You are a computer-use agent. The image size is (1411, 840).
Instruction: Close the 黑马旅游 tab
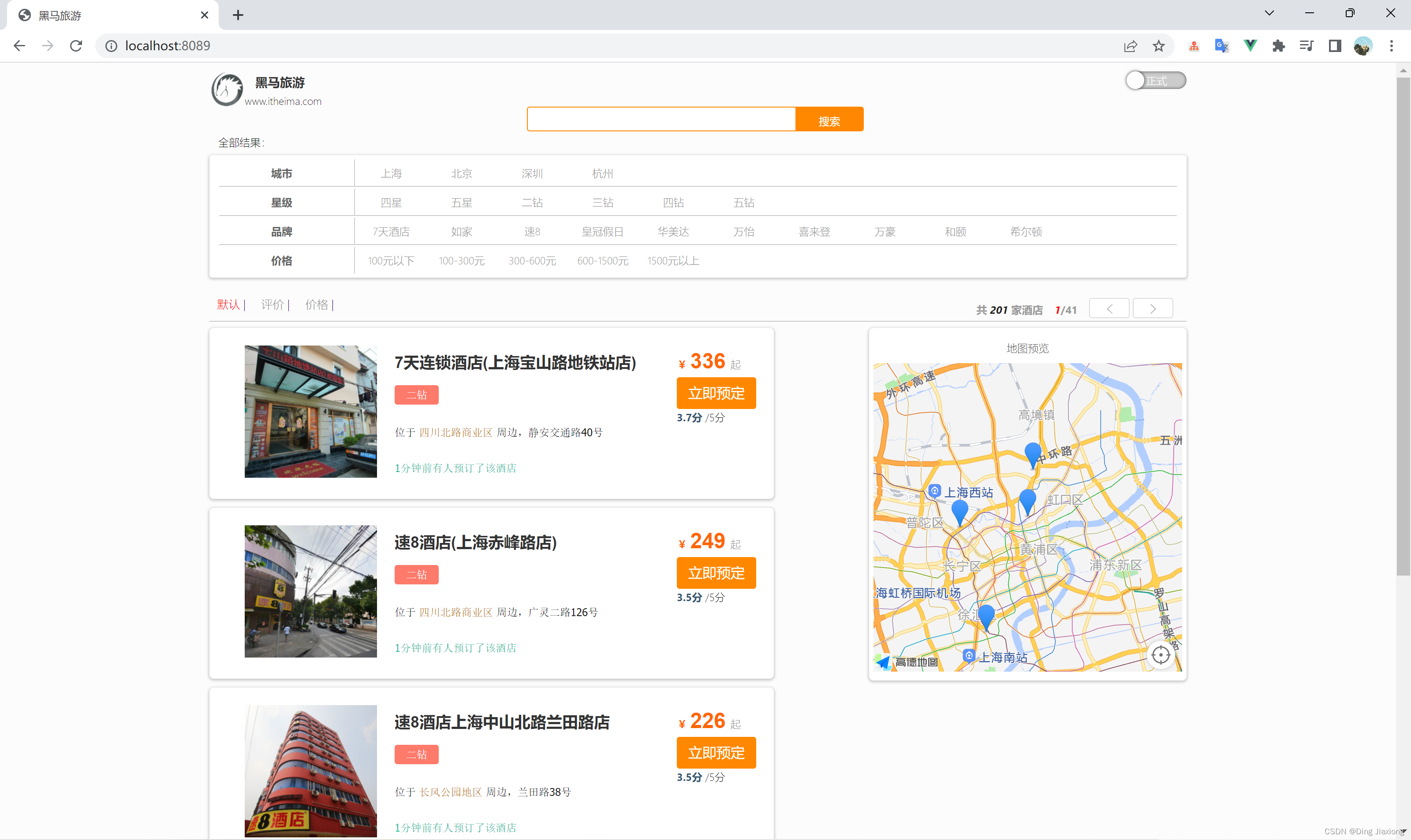click(x=205, y=15)
